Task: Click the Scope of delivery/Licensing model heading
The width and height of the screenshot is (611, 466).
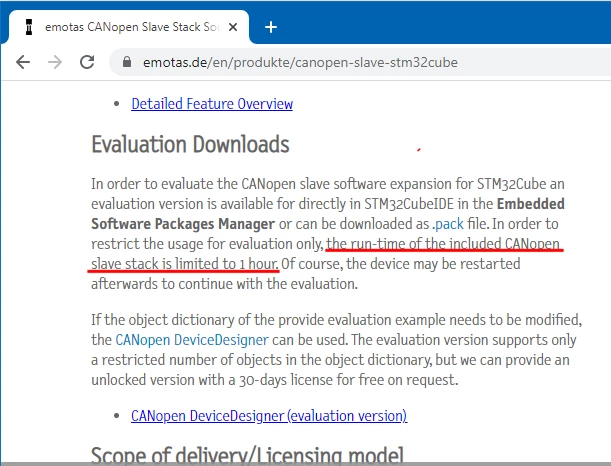Action: (247, 455)
